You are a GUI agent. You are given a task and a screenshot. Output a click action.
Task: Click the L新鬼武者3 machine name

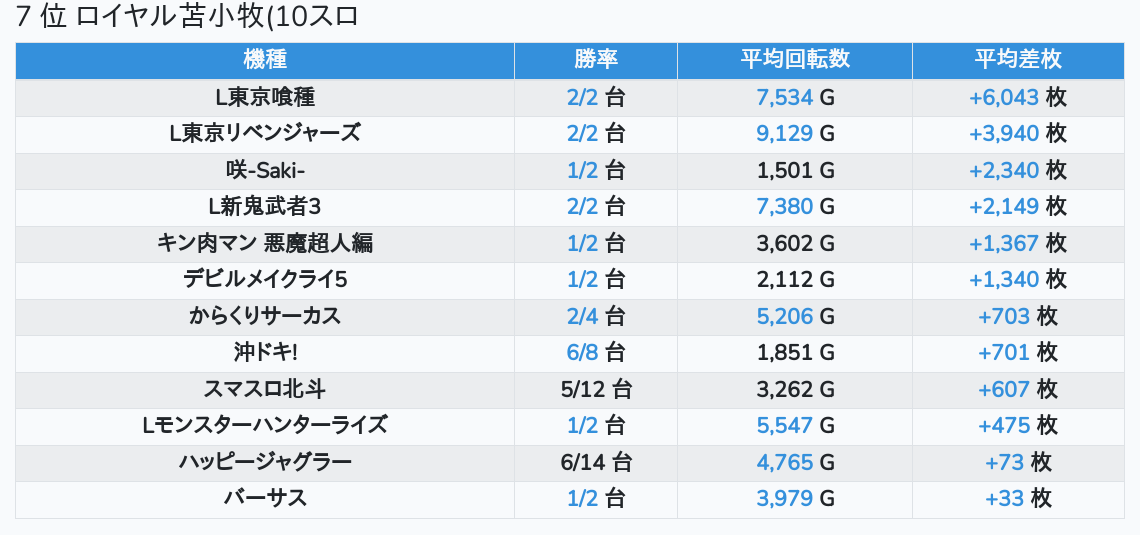click(x=265, y=206)
